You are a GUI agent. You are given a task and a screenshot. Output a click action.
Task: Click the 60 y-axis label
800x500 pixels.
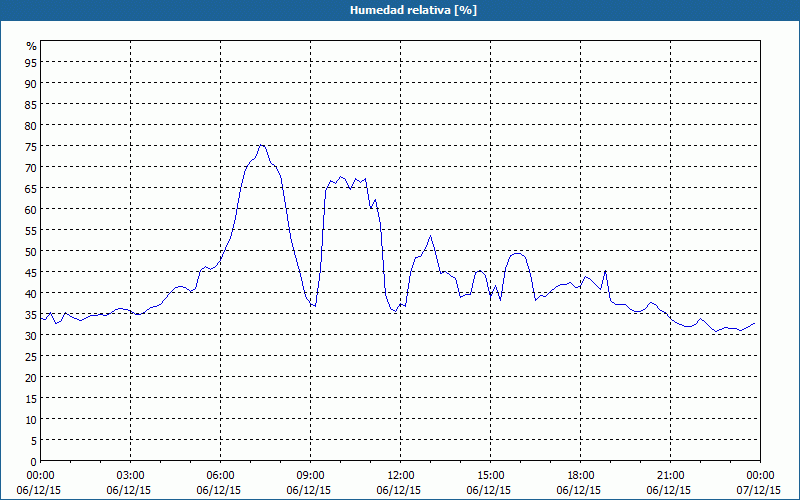(x=31, y=209)
